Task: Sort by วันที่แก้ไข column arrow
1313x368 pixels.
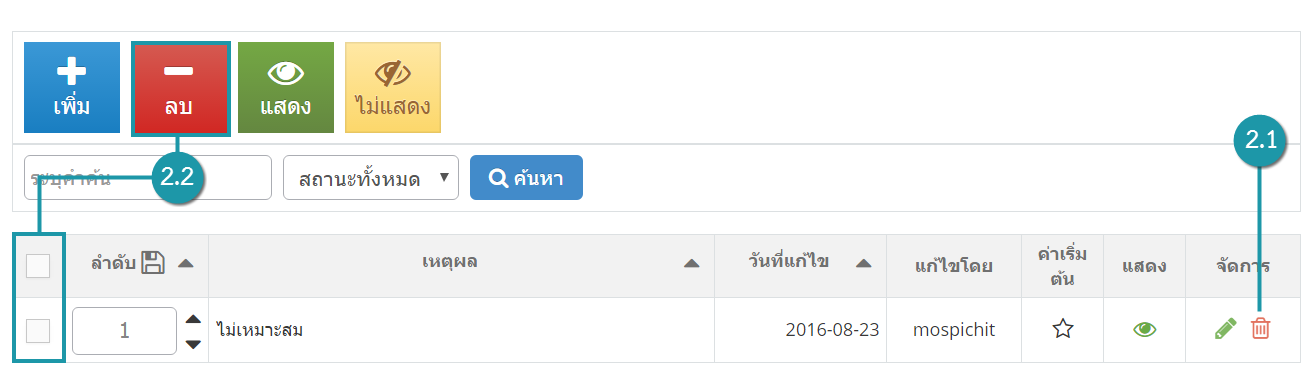Action: (x=864, y=264)
